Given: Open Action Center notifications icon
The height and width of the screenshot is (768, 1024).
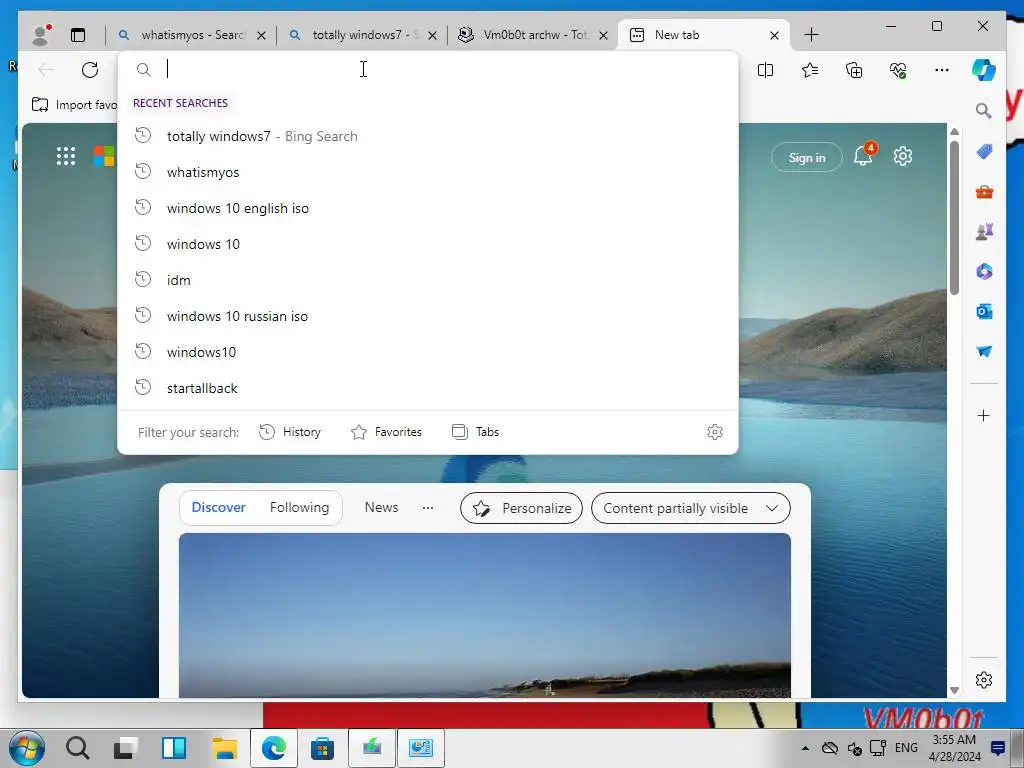Looking at the screenshot, I should [998, 748].
